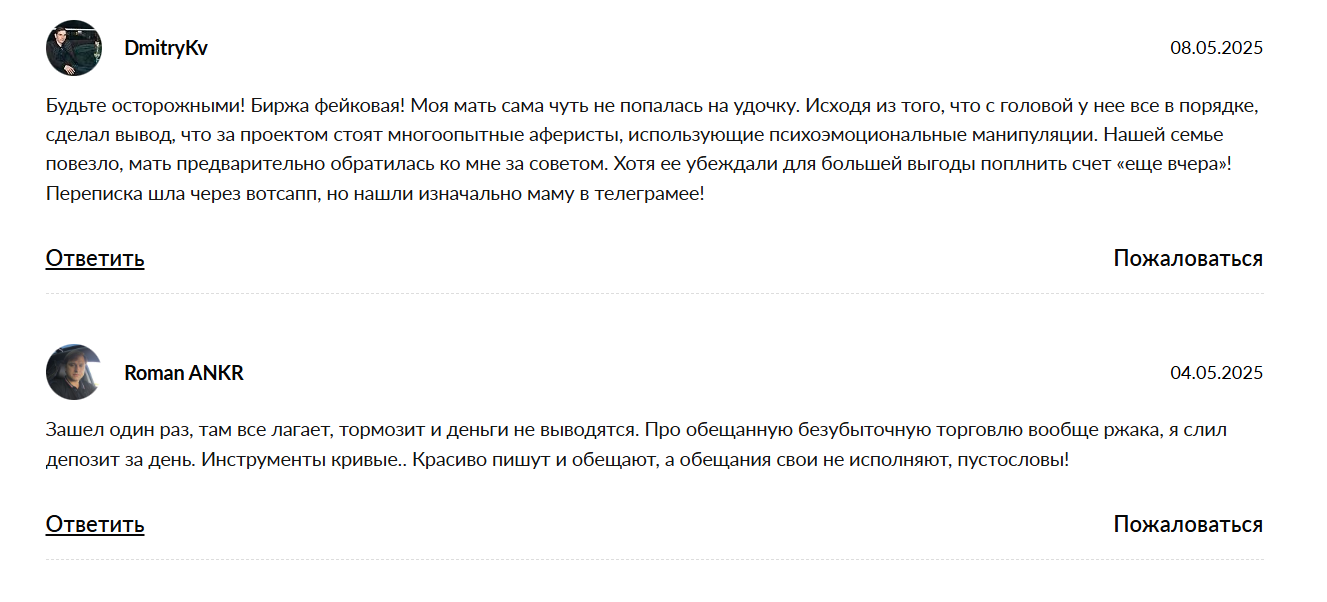The image size is (1327, 602).
Task: Report Roman ANKR's comment with Пожаловаться
Action: [x=1188, y=525]
